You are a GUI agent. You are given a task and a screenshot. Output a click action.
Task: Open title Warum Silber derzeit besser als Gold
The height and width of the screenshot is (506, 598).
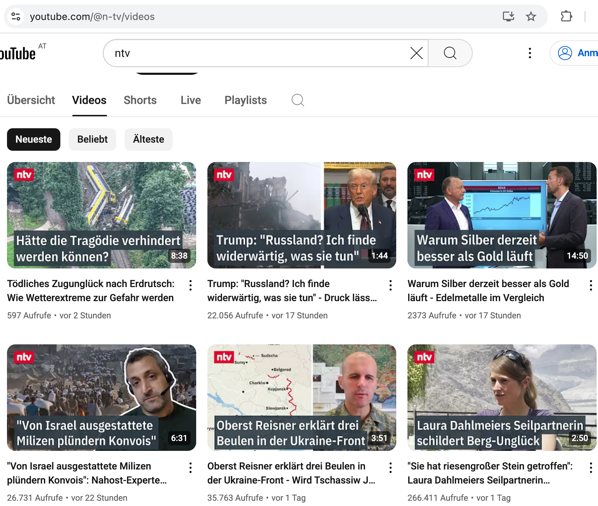[x=488, y=291]
